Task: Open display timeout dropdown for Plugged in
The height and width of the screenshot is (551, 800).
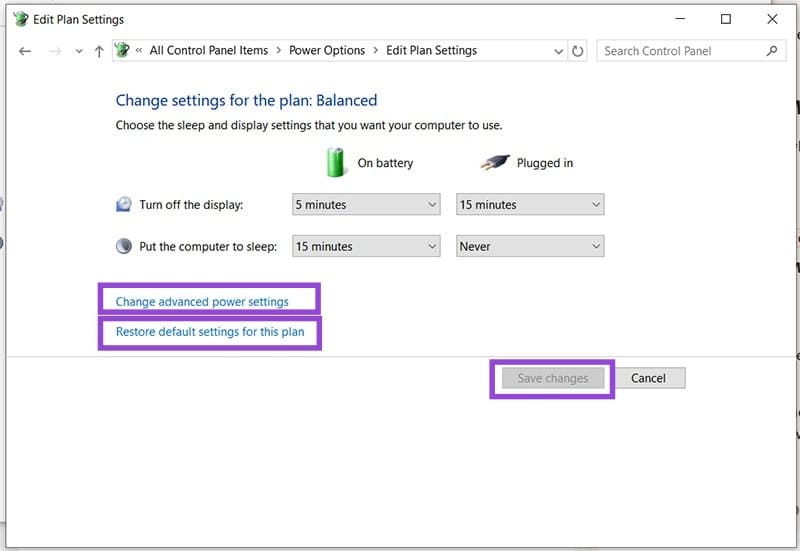Action: (530, 205)
